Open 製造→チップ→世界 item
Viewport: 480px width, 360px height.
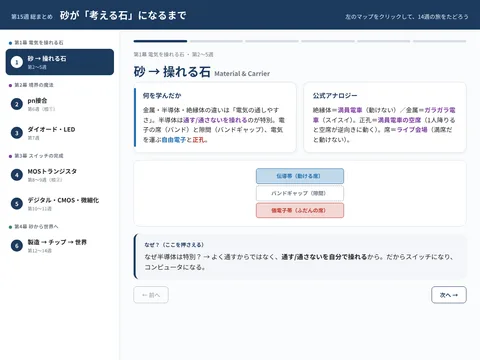[60, 246]
